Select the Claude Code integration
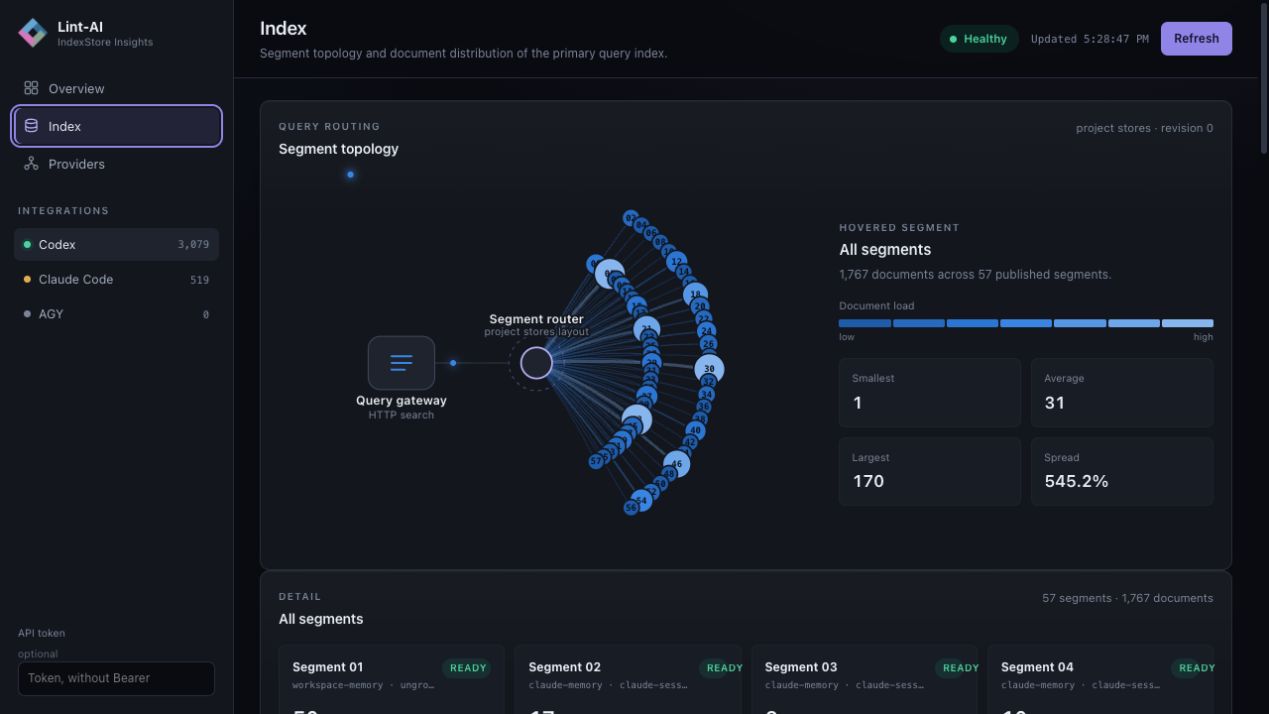 point(117,279)
